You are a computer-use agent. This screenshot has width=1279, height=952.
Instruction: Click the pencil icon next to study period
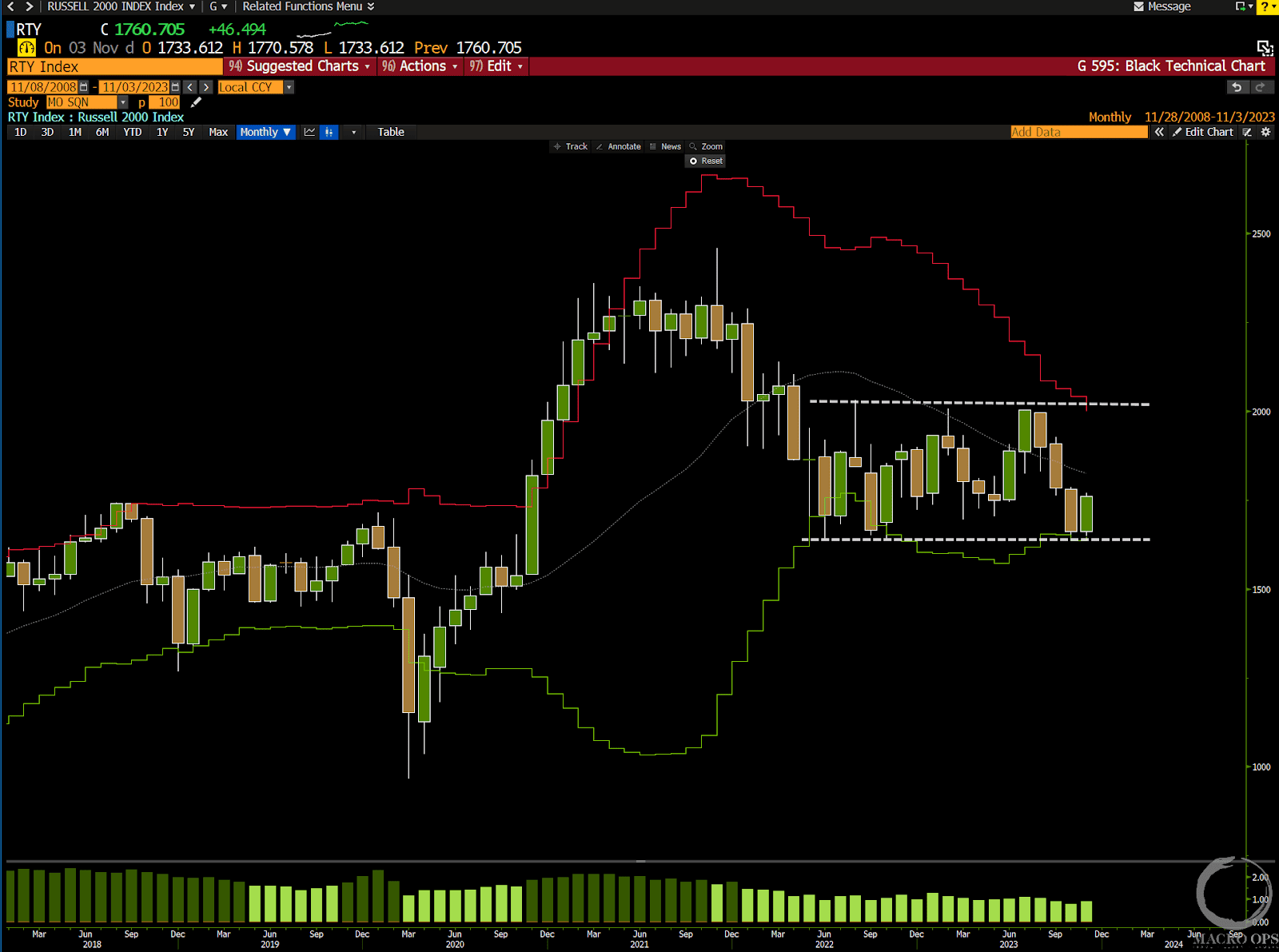pos(196,102)
